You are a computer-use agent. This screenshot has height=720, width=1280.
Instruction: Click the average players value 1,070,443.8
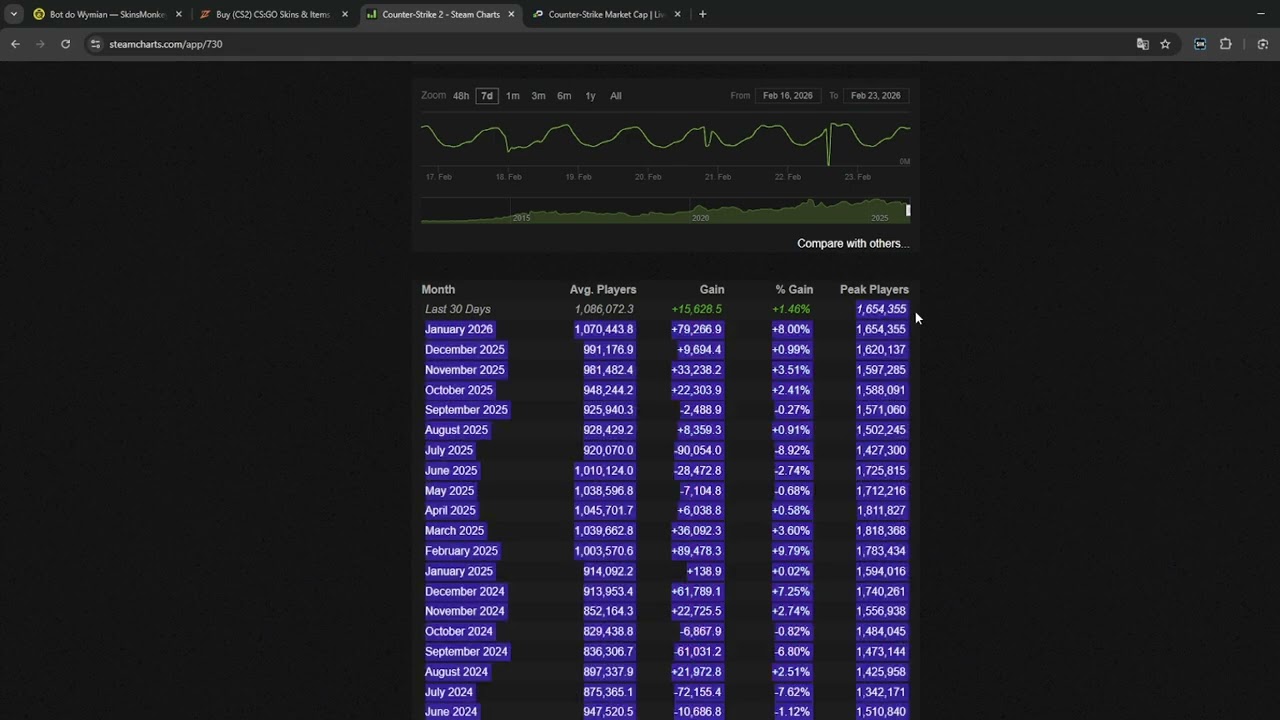tap(604, 330)
